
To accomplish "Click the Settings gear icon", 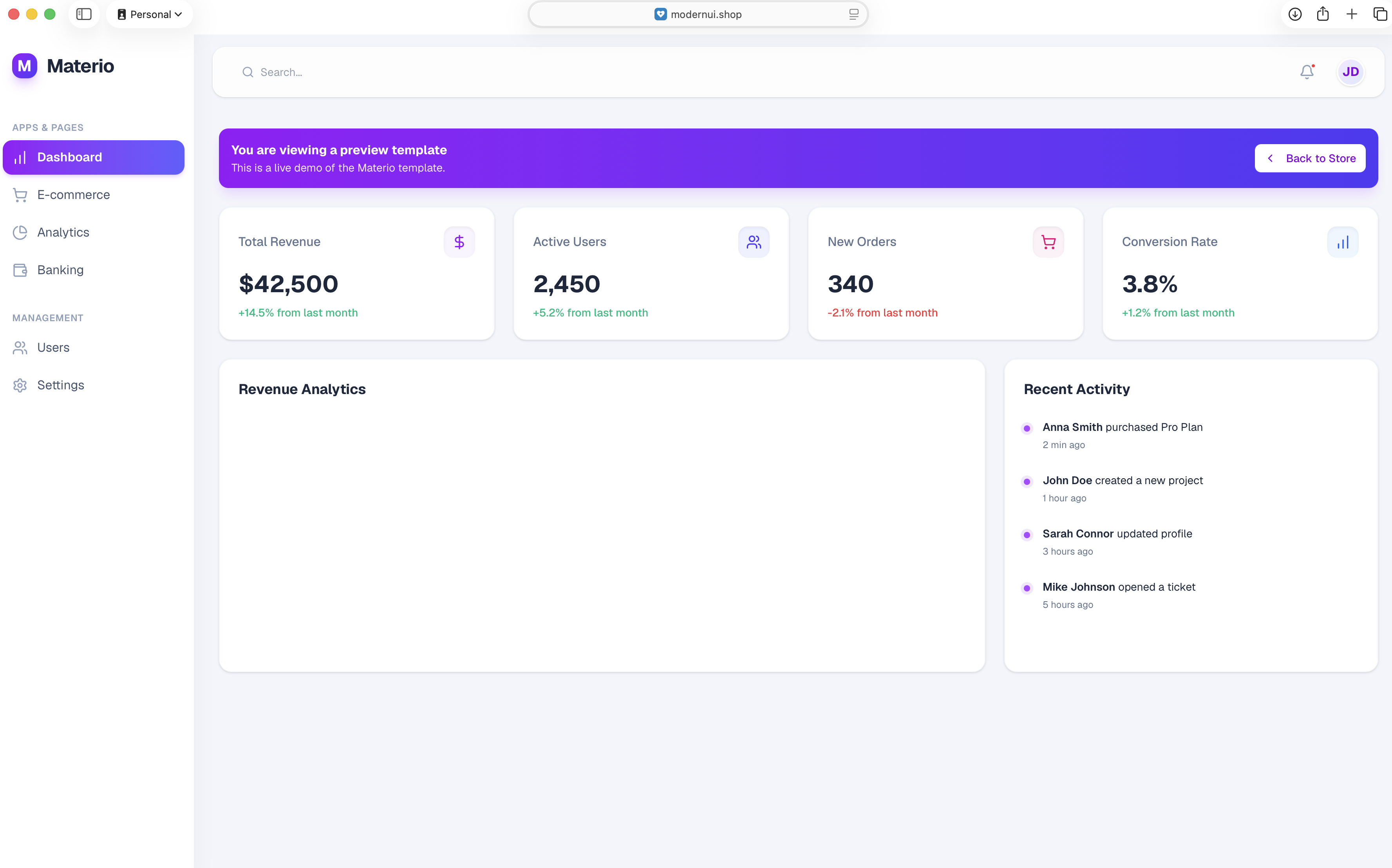I will tap(20, 385).
